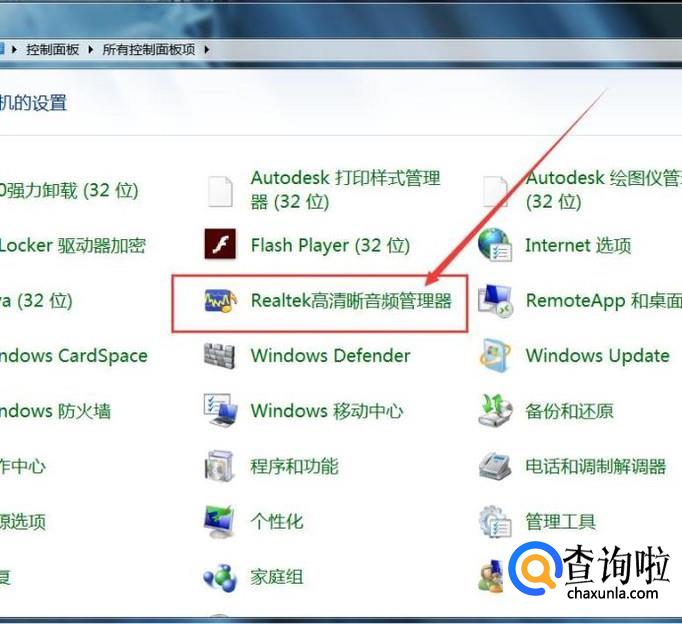Screen dimensions: 682x624
Task: Open the Windows Defender link
Action: 331,356
